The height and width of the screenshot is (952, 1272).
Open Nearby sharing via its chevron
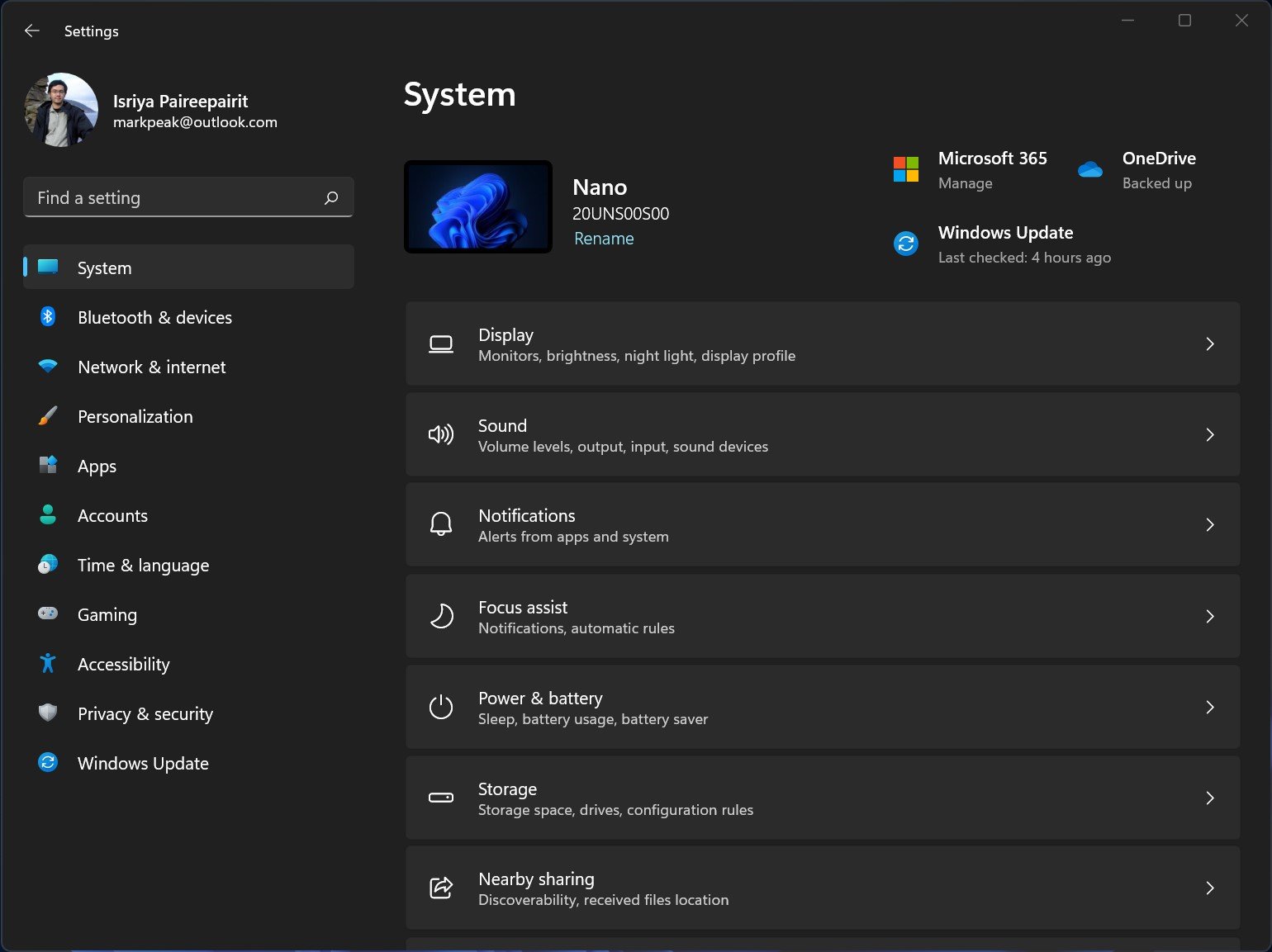[1210, 888]
